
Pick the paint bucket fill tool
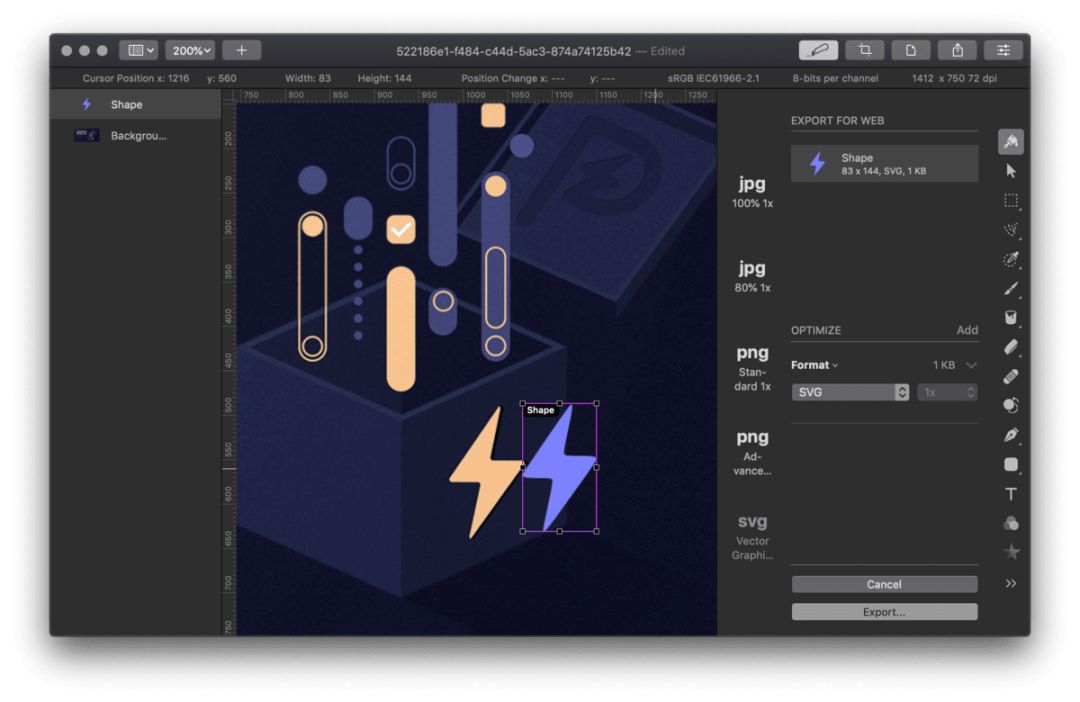(x=1010, y=318)
